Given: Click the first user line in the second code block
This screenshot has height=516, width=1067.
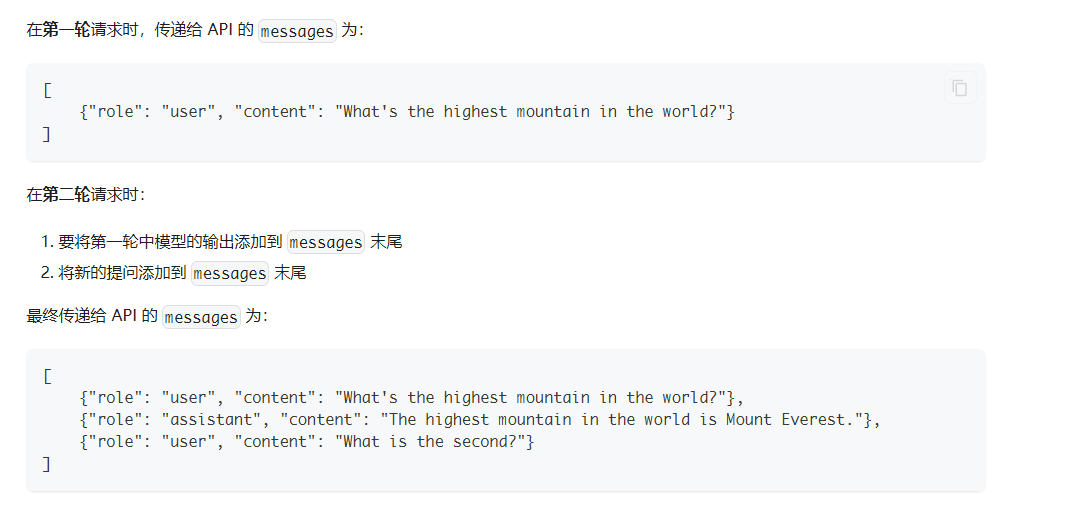Looking at the screenshot, I should [412, 398].
